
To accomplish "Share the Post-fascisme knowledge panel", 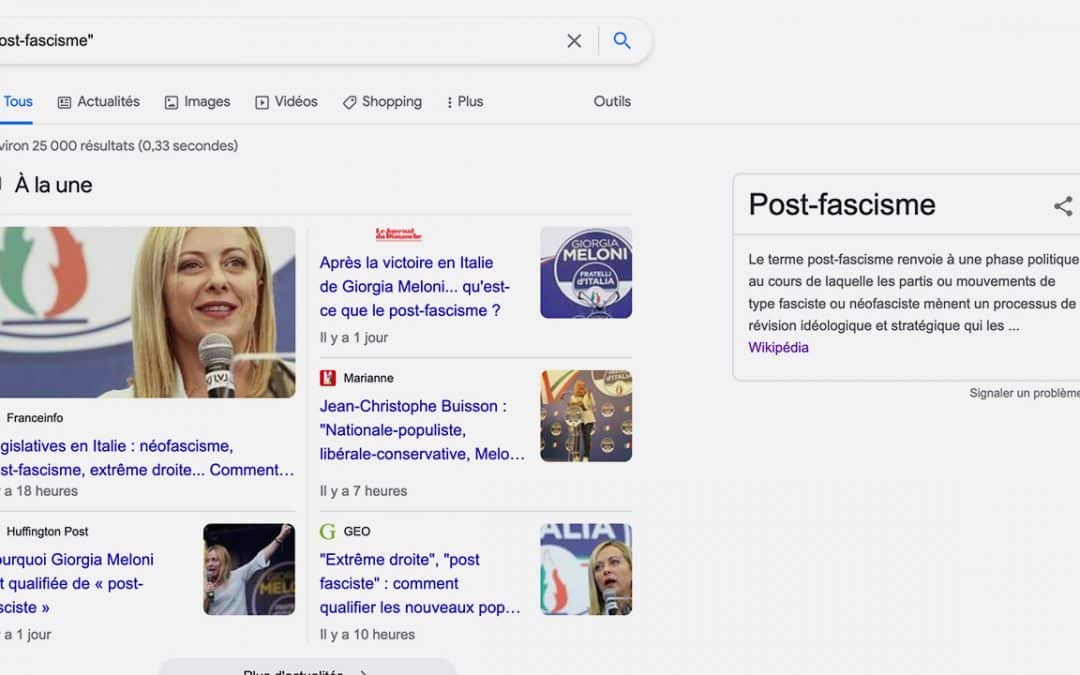I will click(1062, 205).
